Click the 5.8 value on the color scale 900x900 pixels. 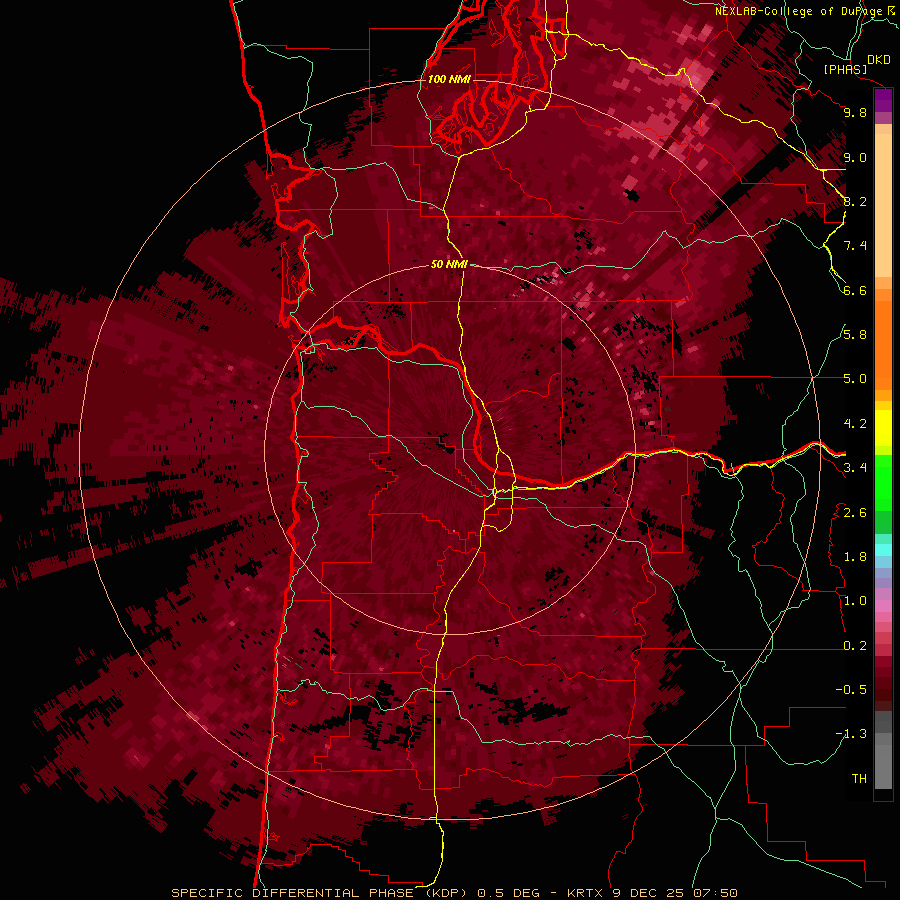[855, 335]
